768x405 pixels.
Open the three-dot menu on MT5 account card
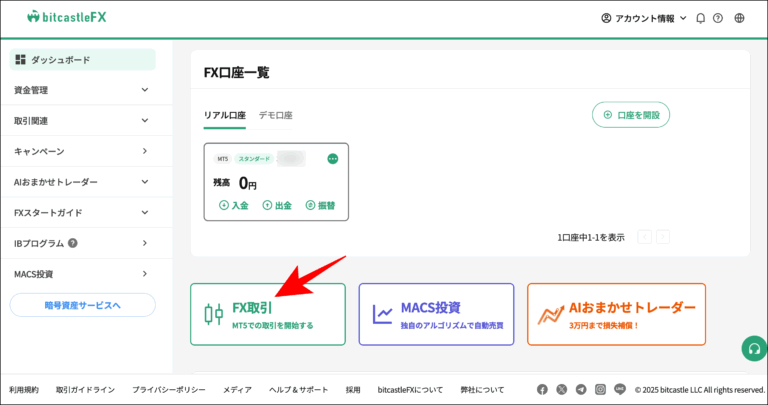coord(333,159)
